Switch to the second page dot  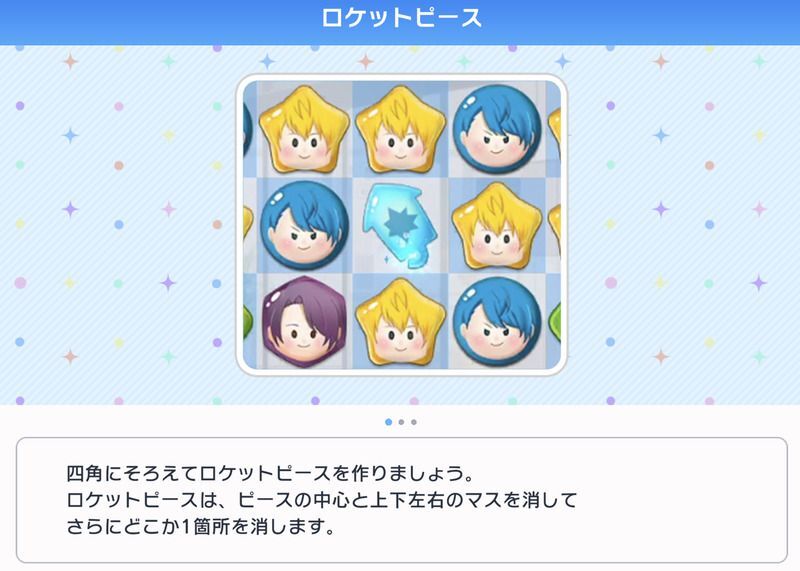402,422
